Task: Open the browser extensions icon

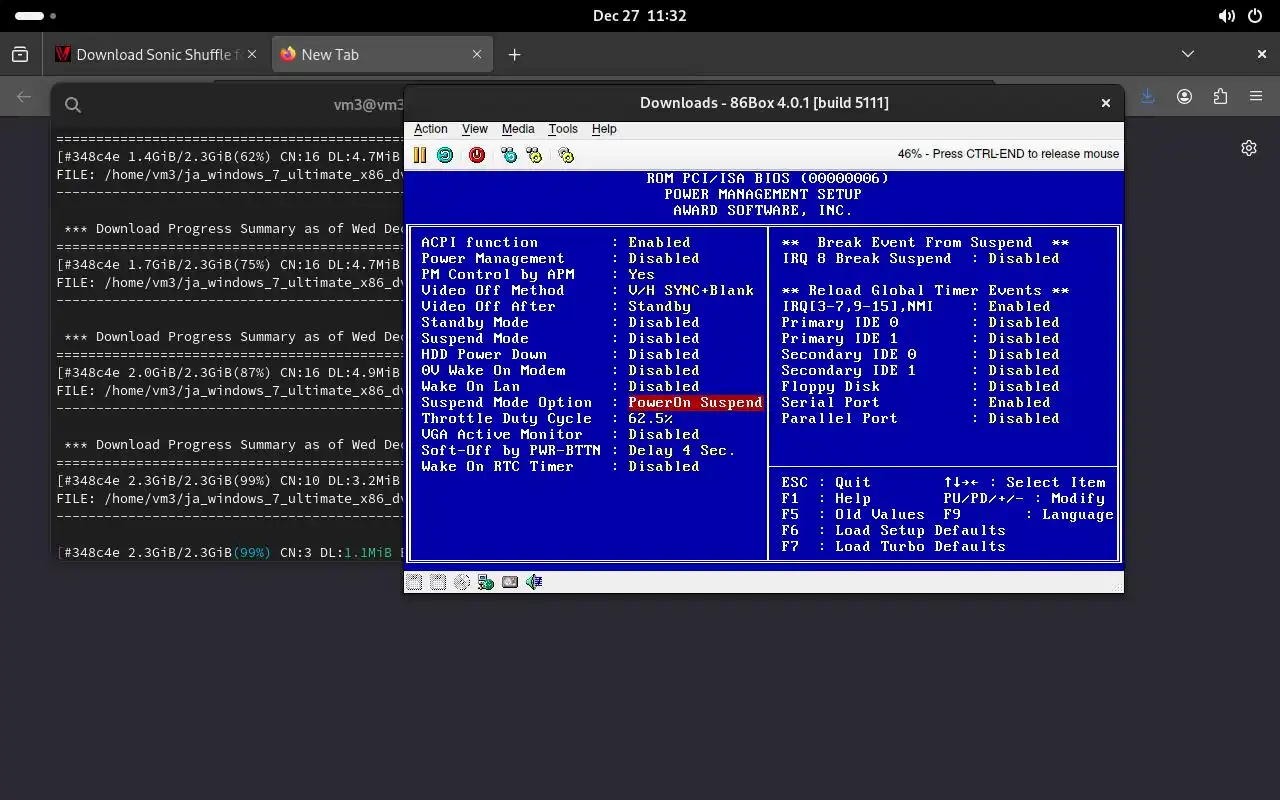Action: tap(1220, 97)
